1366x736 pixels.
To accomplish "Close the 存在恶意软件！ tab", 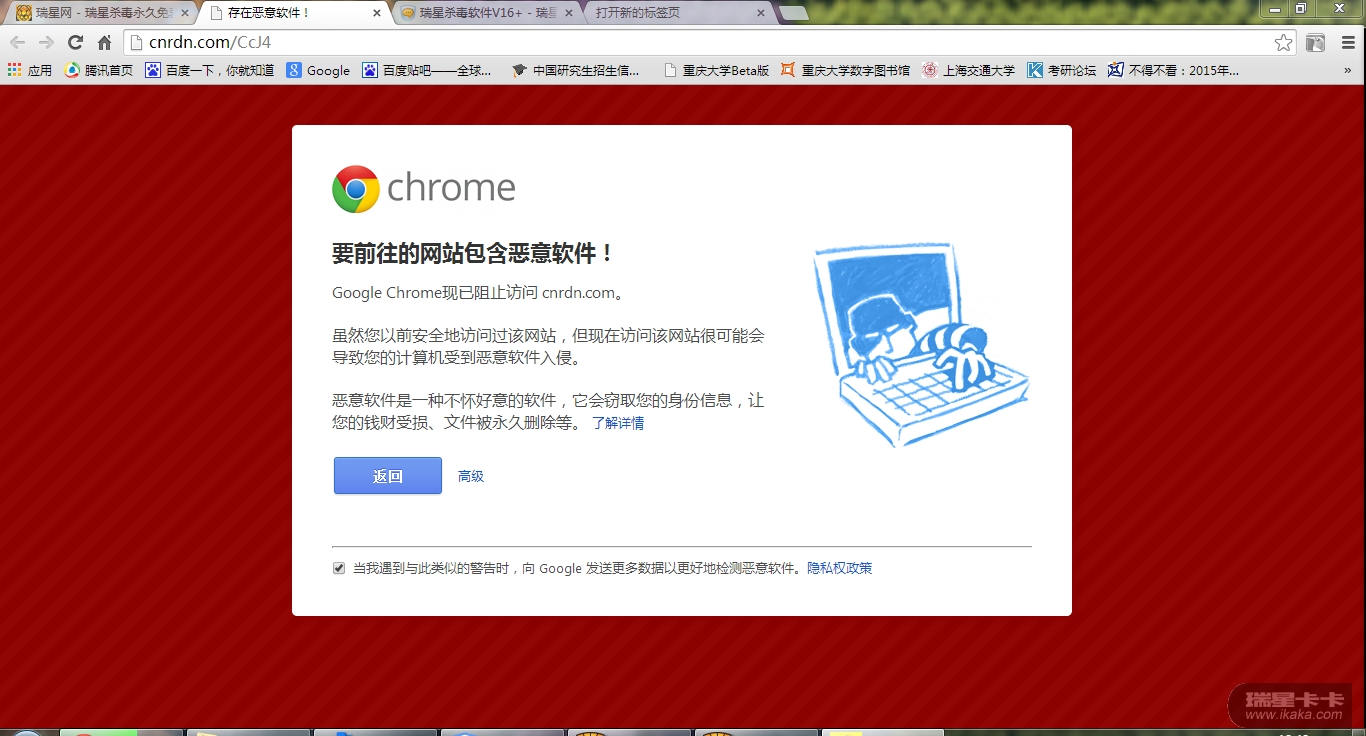I will click(x=377, y=13).
